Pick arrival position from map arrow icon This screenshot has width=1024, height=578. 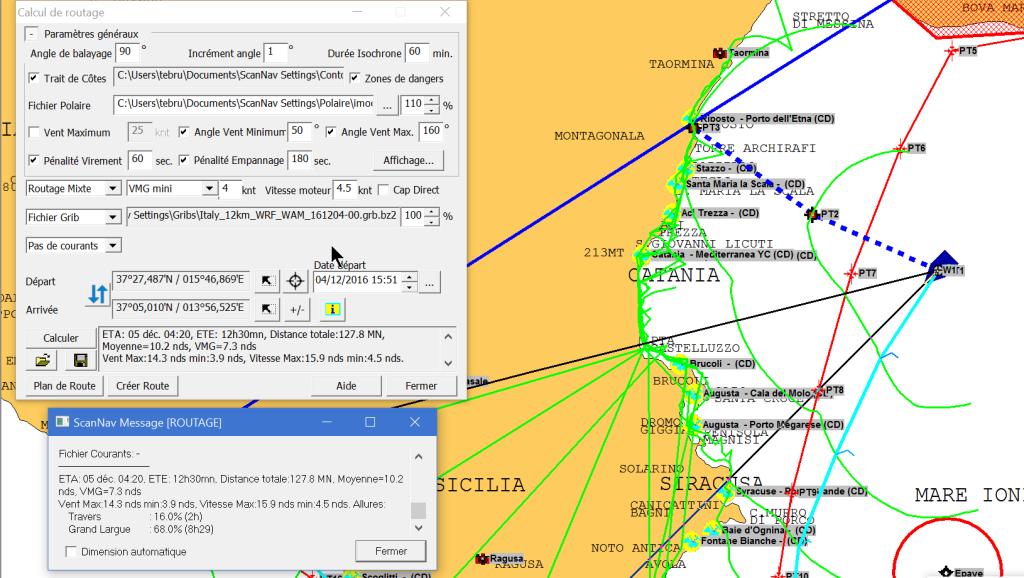click(x=267, y=309)
